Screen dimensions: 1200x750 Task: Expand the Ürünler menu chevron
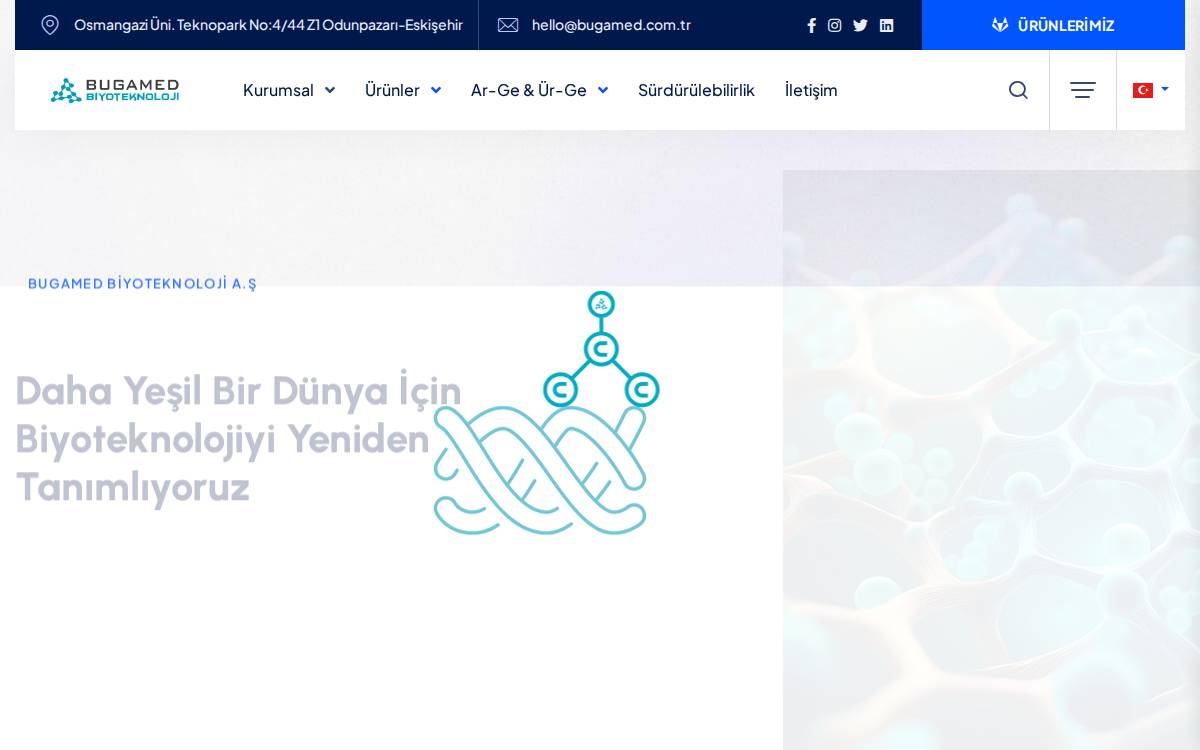436,90
